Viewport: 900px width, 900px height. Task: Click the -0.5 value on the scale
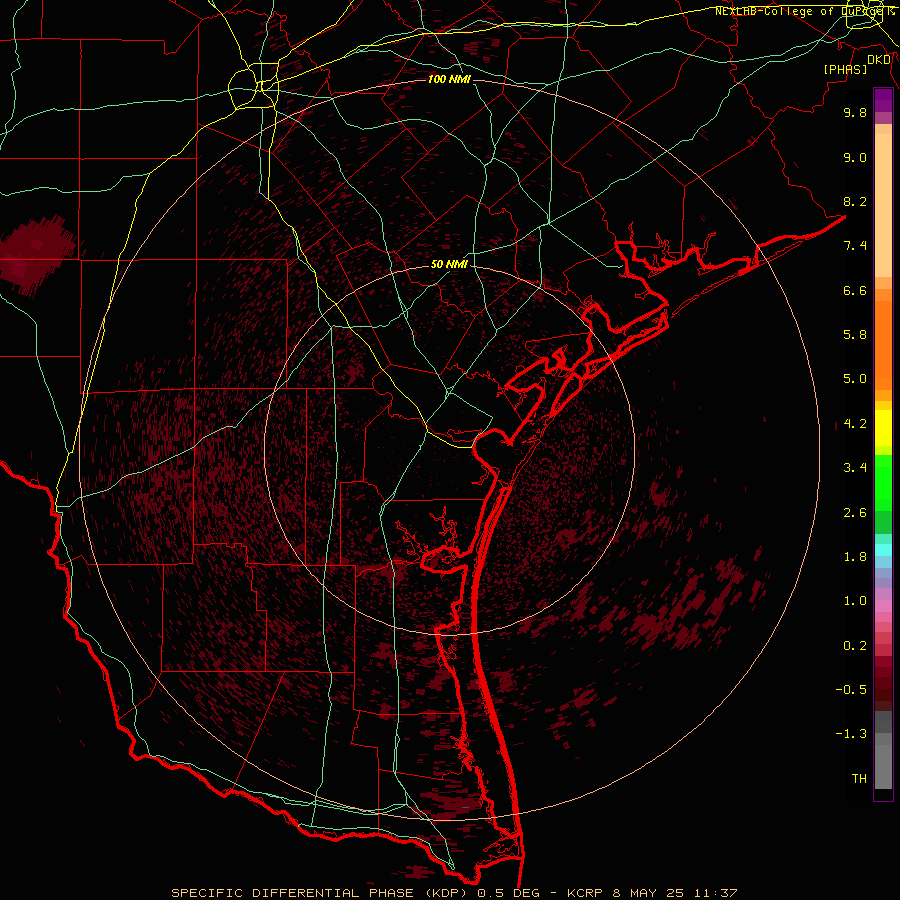click(851, 690)
